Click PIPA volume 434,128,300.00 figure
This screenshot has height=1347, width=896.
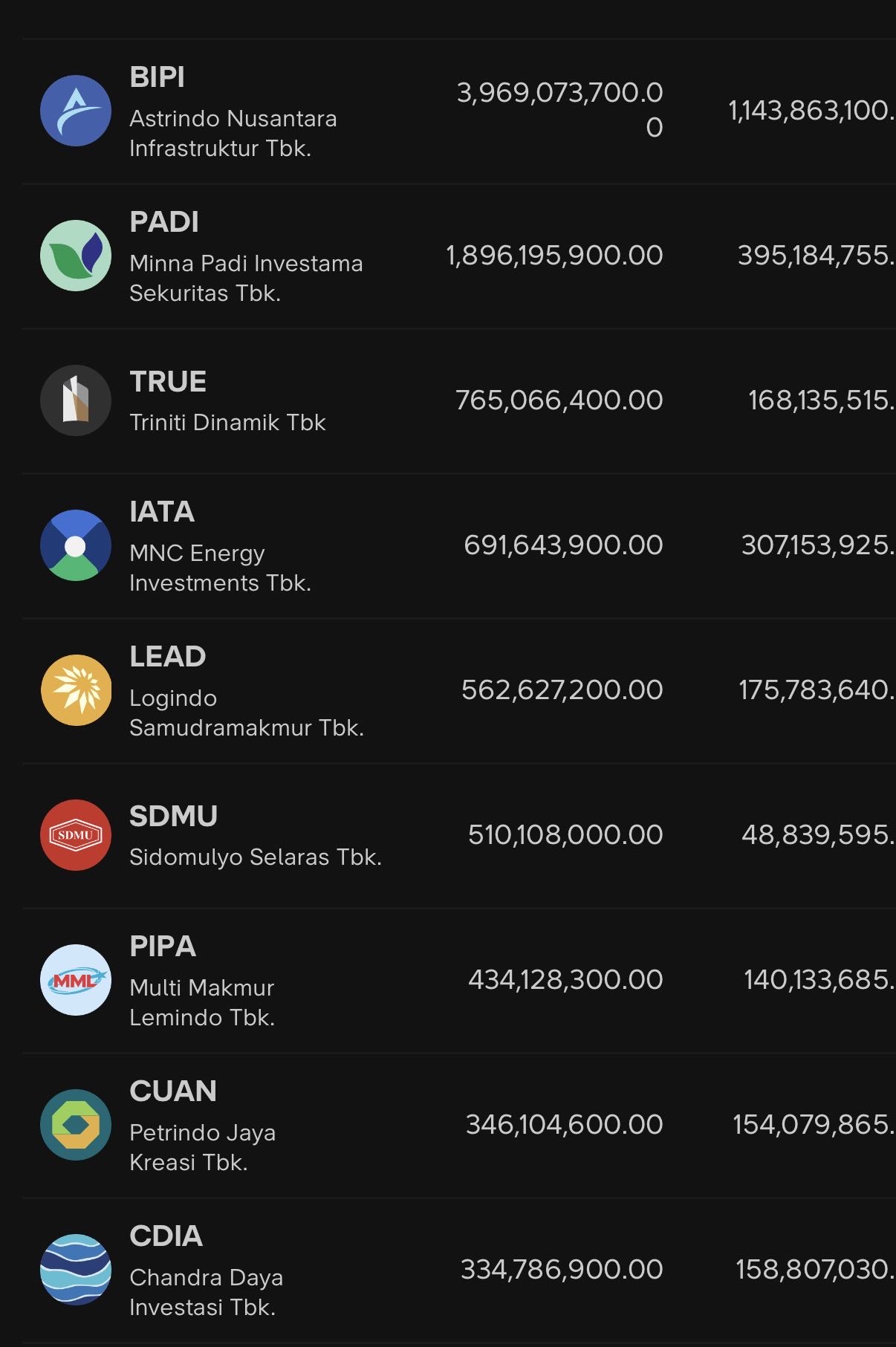click(565, 980)
